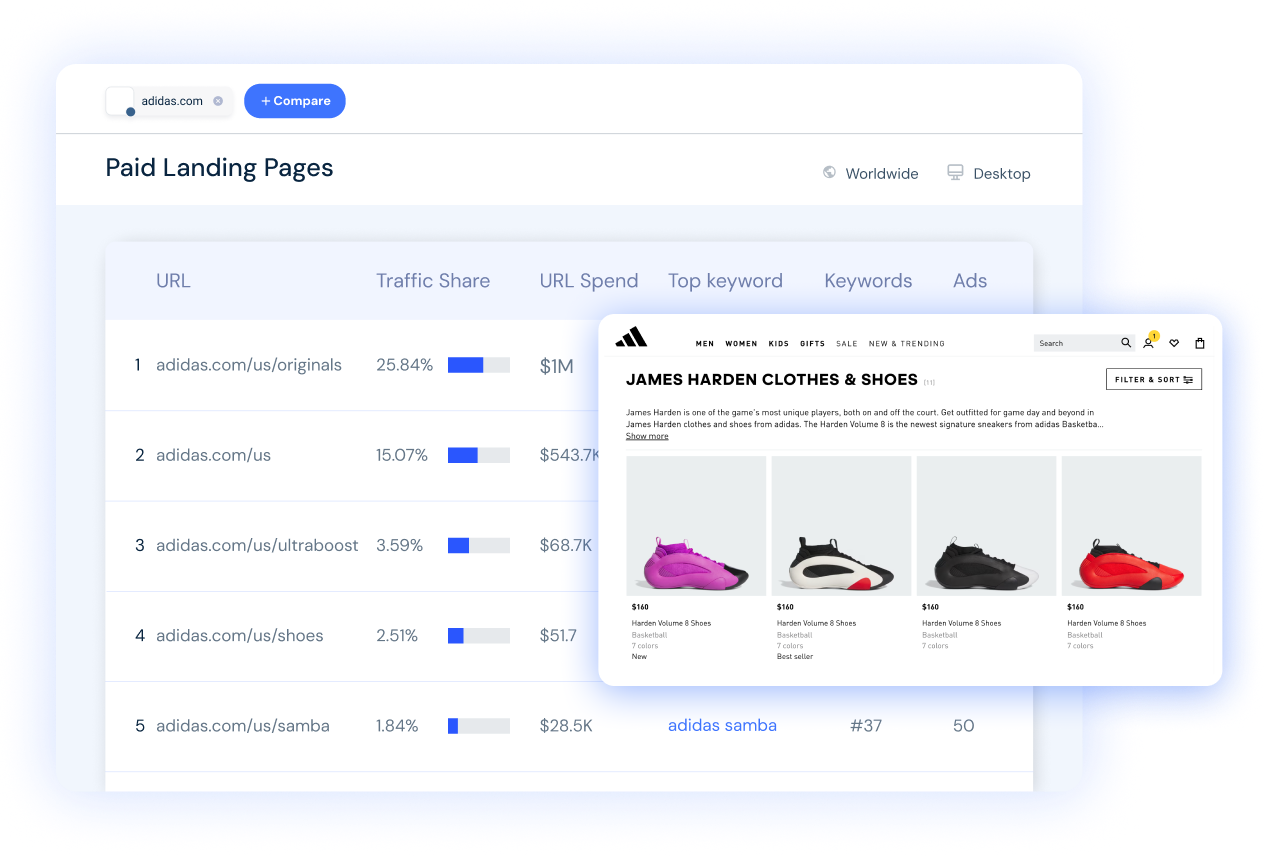
Task: Sort by Traffic Share column header
Action: [433, 281]
